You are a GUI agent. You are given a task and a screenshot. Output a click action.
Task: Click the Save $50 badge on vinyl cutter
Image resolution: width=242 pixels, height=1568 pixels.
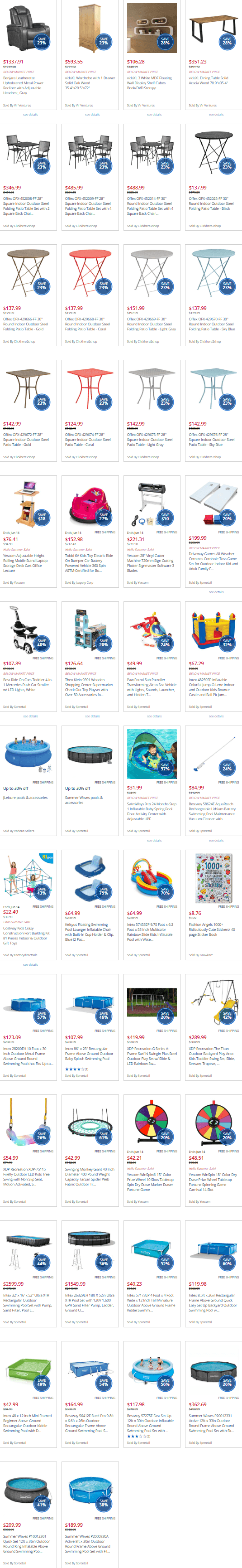point(165,516)
